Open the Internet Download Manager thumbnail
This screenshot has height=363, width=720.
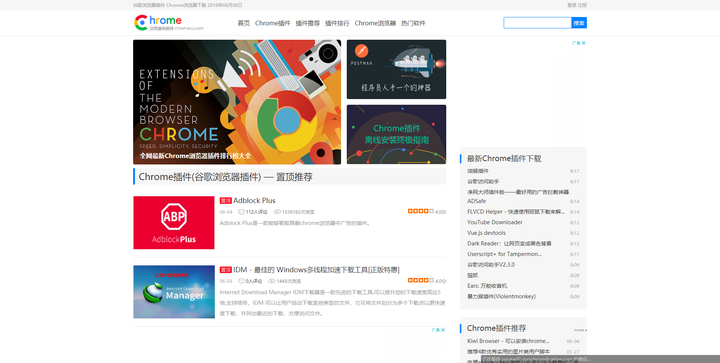point(174,292)
